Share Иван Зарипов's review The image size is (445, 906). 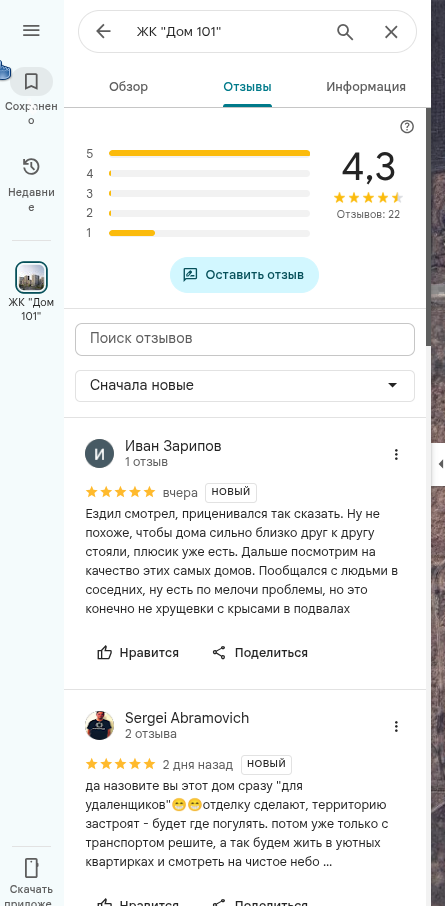(x=259, y=653)
